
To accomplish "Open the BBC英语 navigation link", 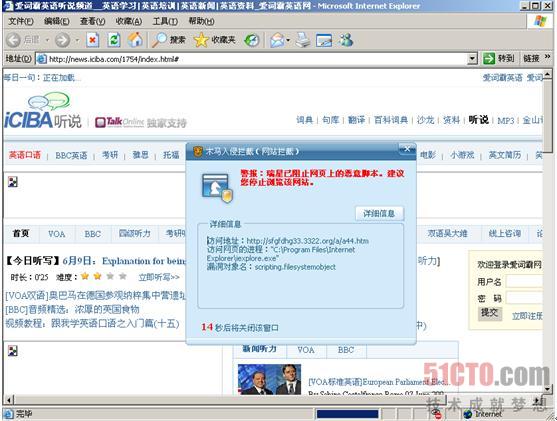I will click(71, 155).
